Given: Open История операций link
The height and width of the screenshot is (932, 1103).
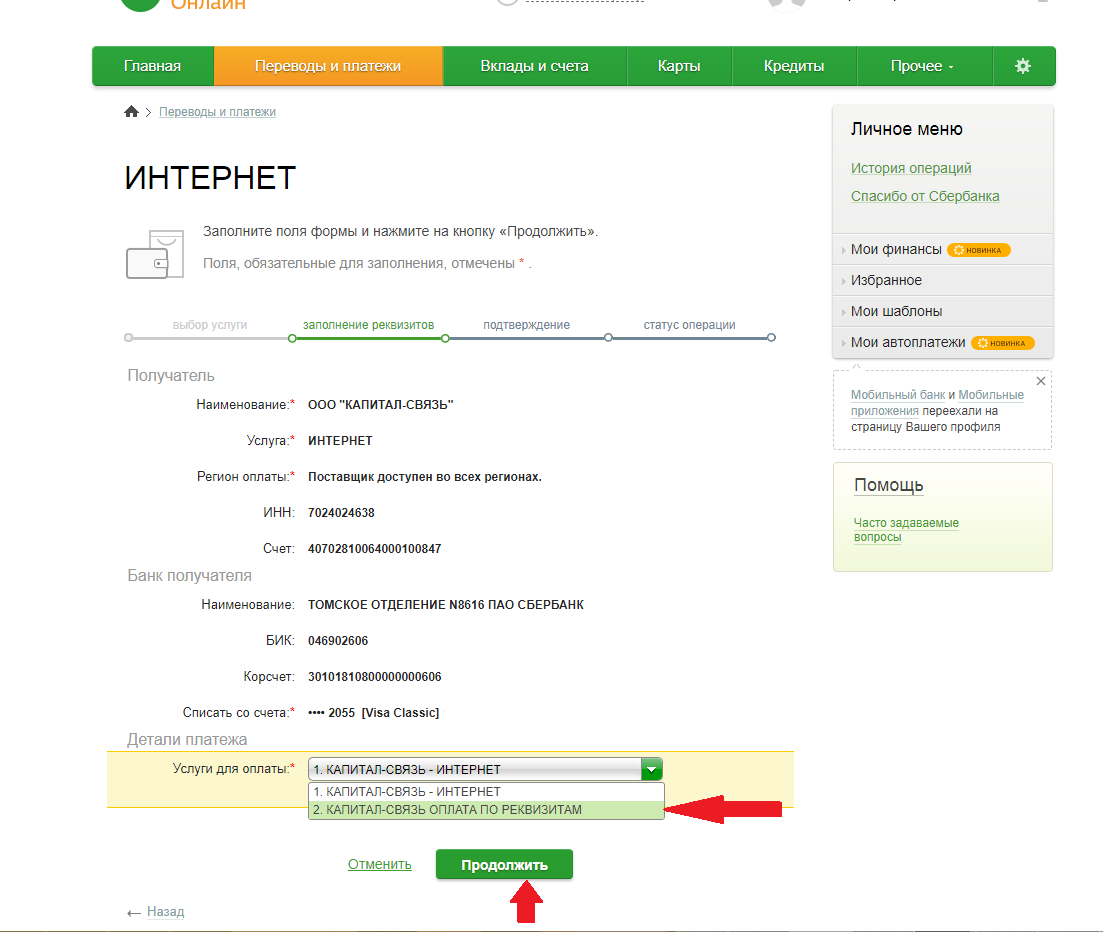Looking at the screenshot, I should tap(911, 168).
